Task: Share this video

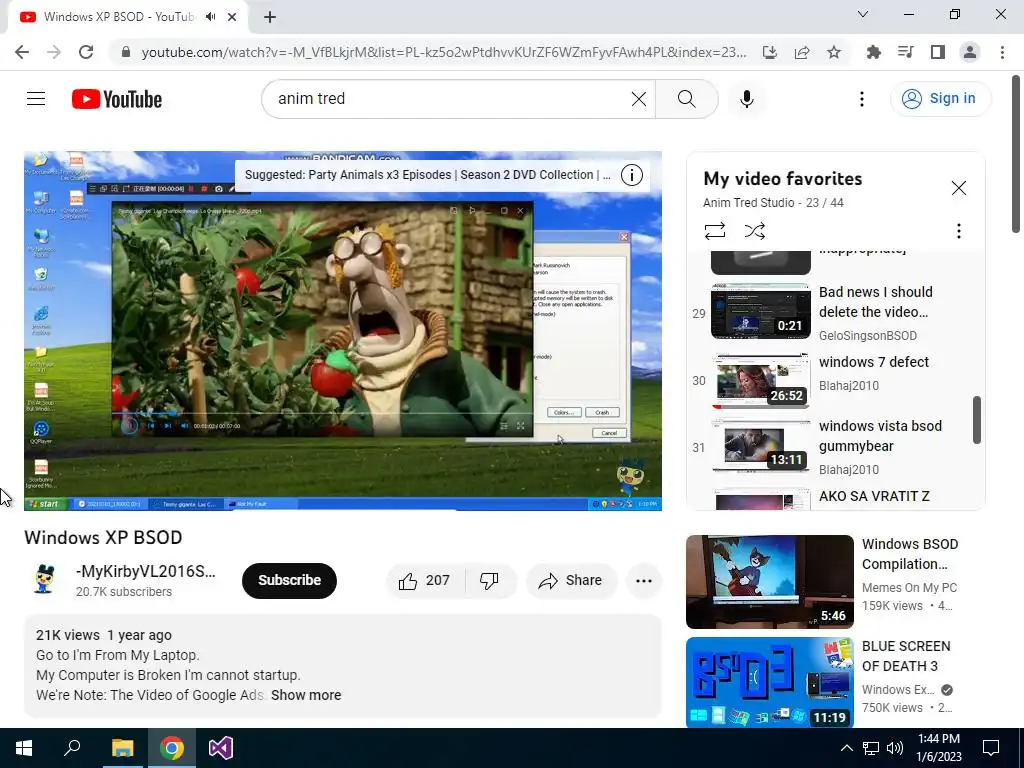Action: [570, 581]
